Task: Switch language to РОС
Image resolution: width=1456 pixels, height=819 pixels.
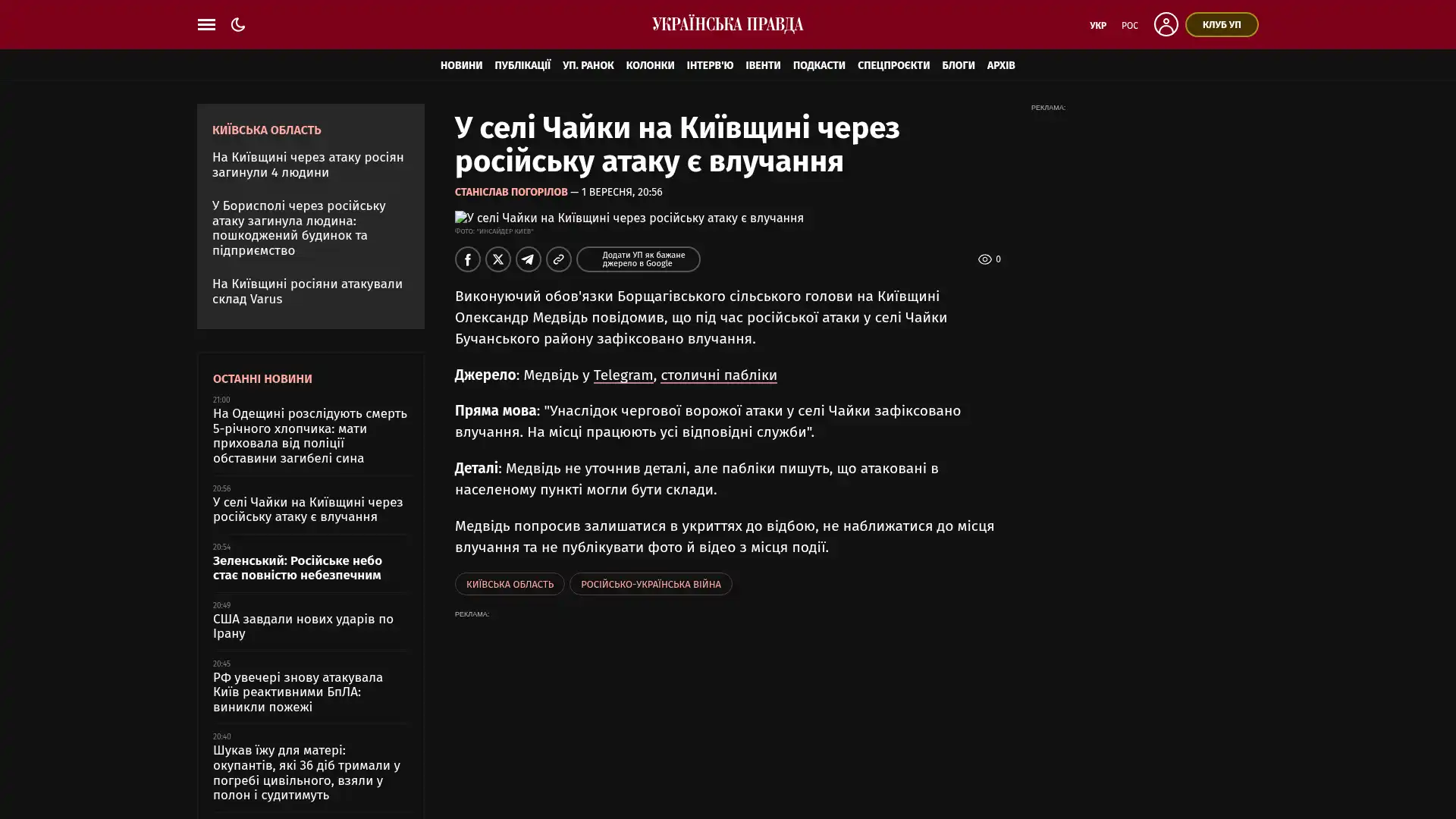Action: point(1129,26)
